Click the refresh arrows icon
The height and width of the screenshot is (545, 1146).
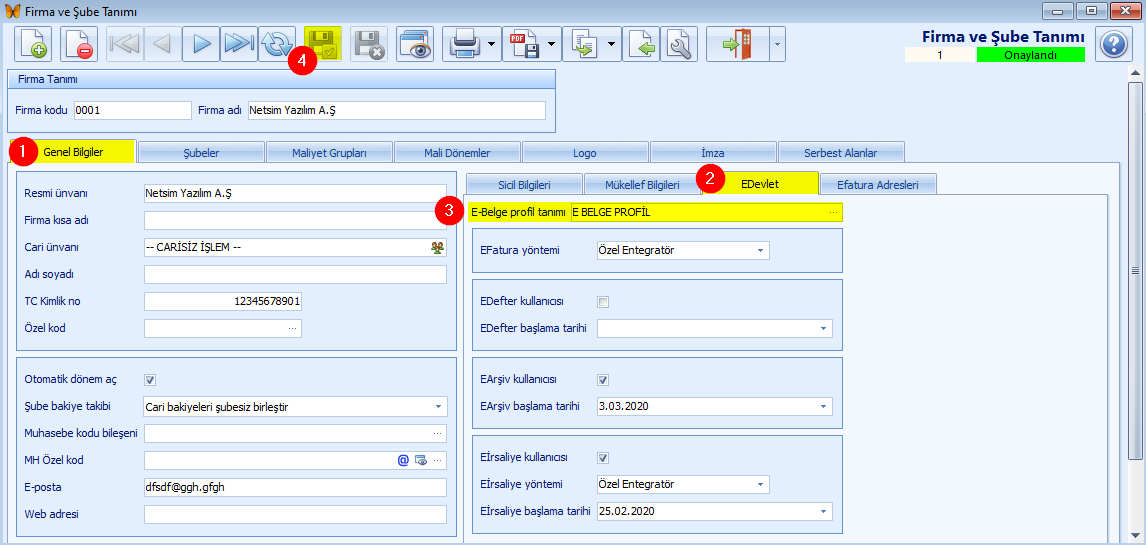point(276,43)
